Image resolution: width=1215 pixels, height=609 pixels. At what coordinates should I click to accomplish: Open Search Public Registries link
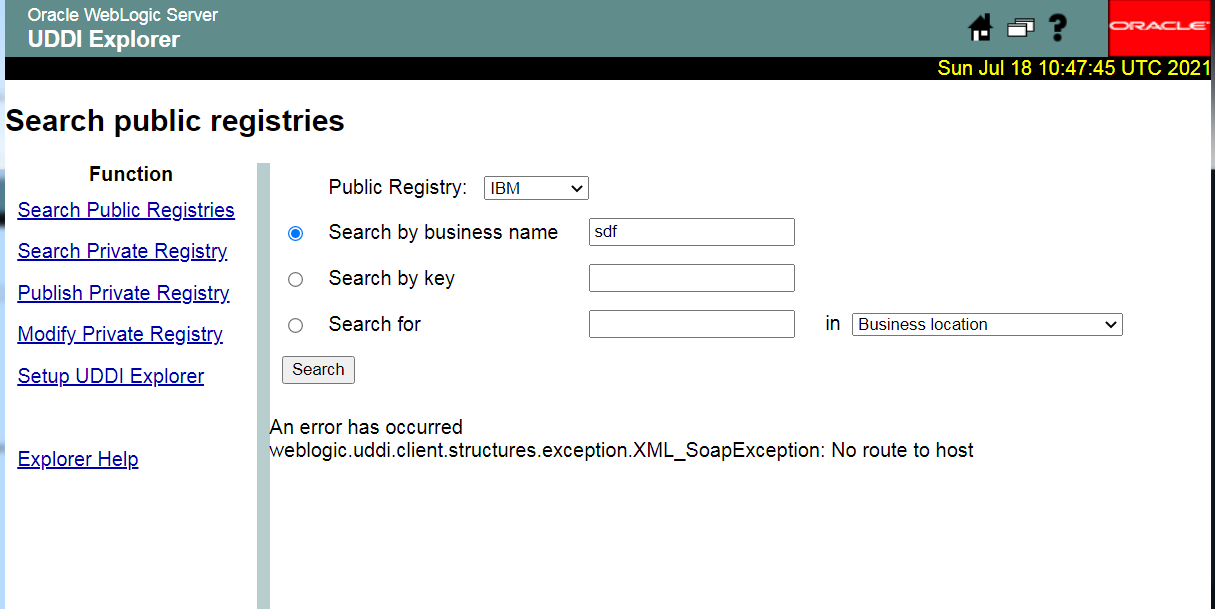pos(126,210)
